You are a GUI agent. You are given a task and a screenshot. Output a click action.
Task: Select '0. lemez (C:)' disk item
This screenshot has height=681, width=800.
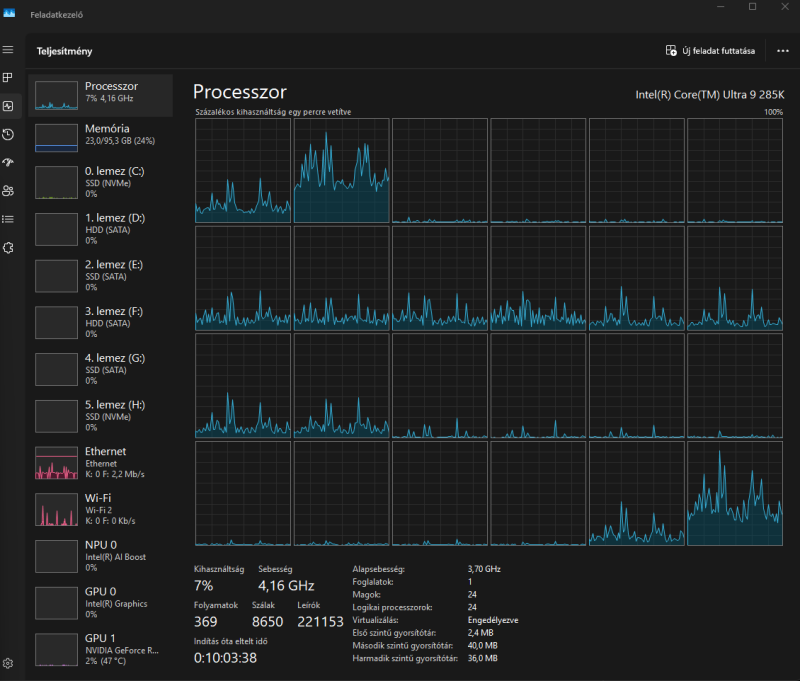coord(101,182)
